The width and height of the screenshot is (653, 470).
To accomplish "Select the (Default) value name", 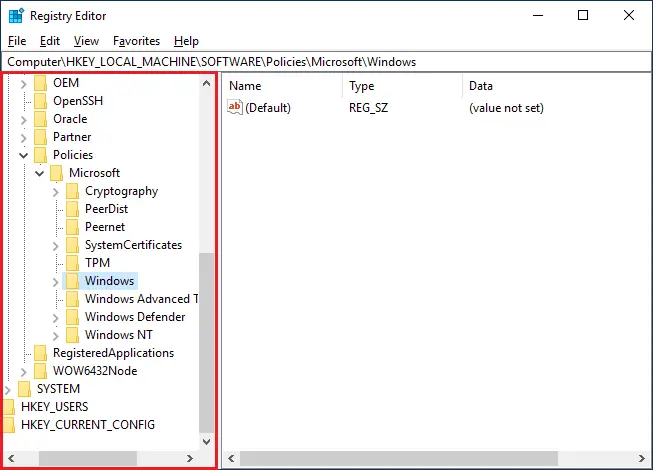I will pos(268,108).
